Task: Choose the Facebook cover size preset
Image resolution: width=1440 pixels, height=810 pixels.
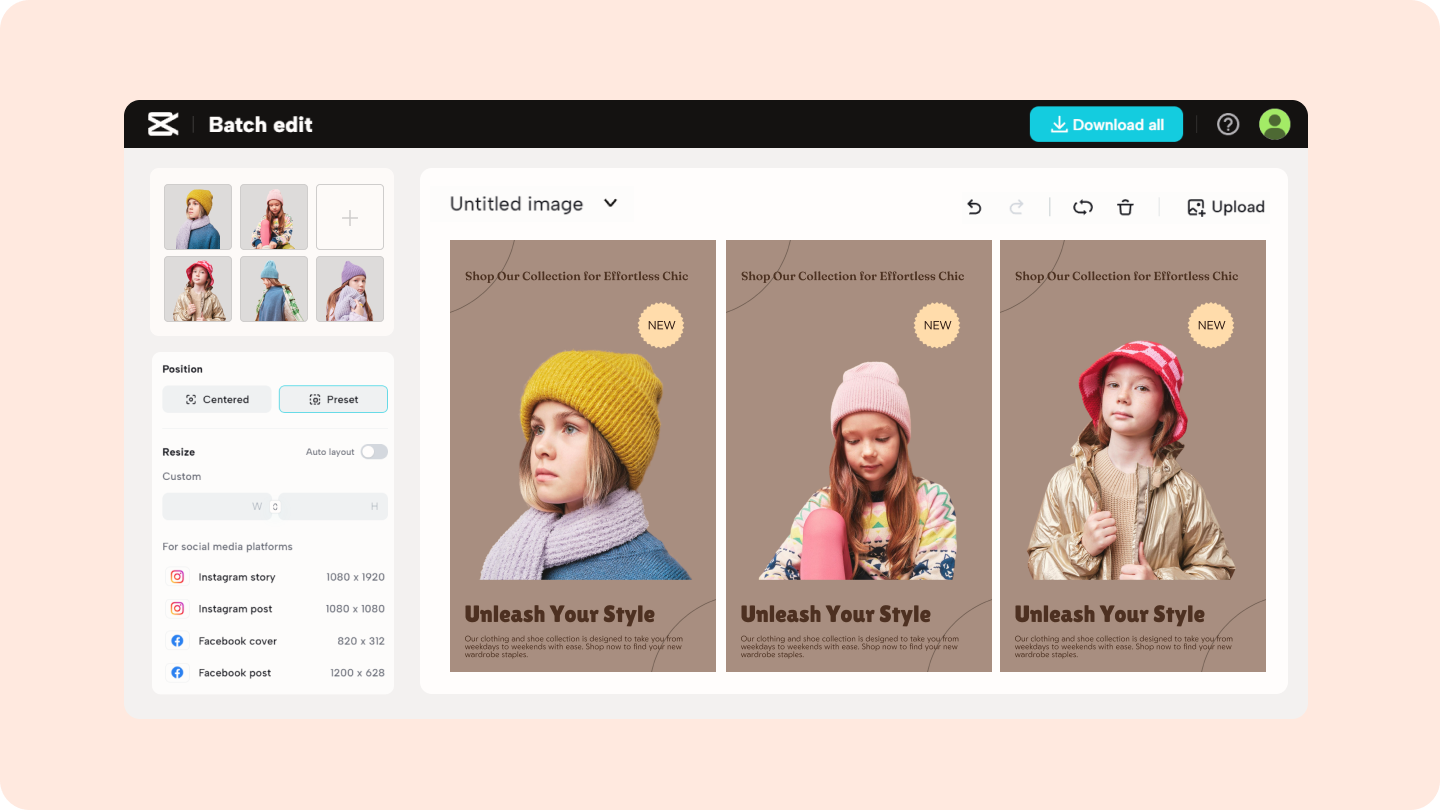Action: [x=275, y=641]
